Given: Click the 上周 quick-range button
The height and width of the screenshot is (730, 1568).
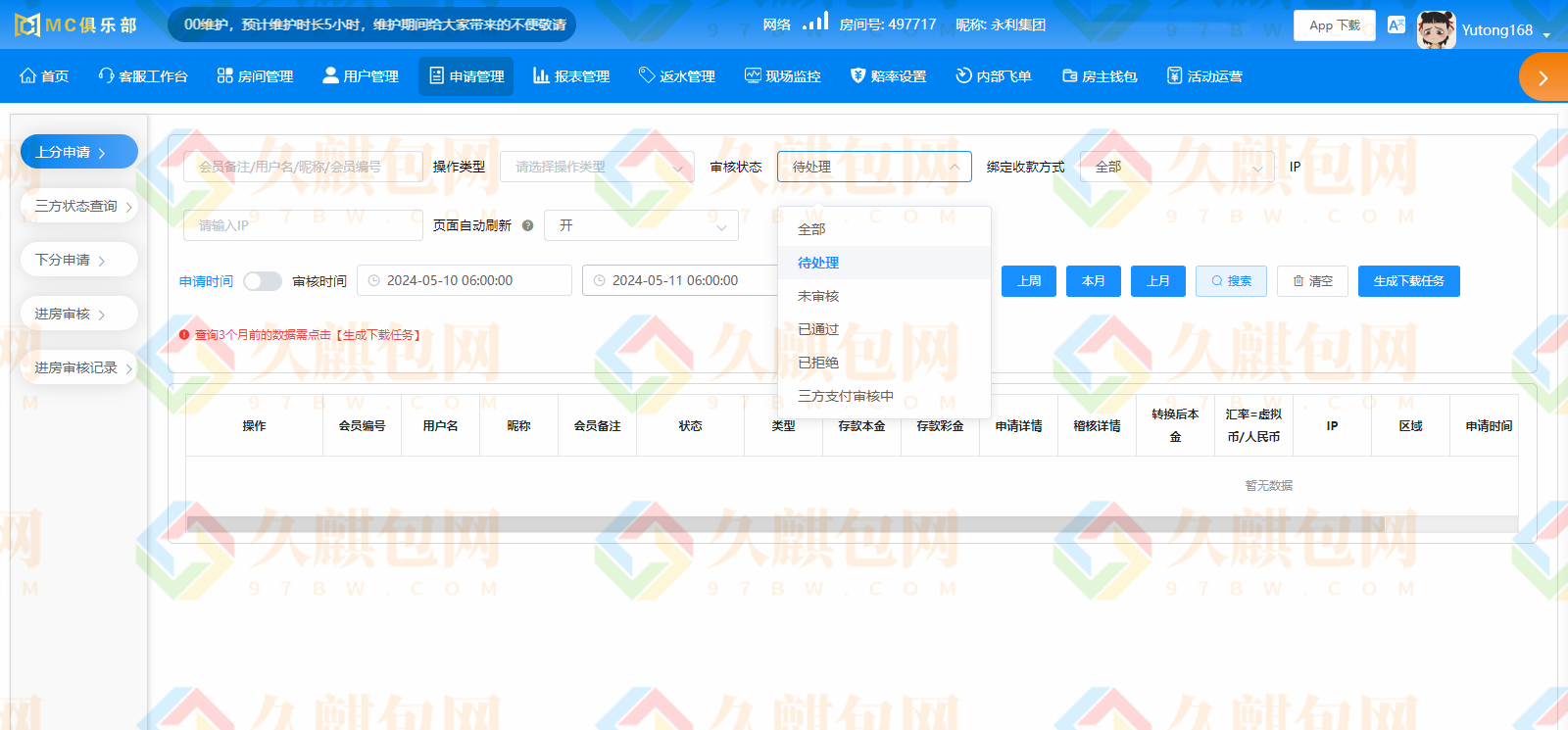Looking at the screenshot, I should point(1029,281).
